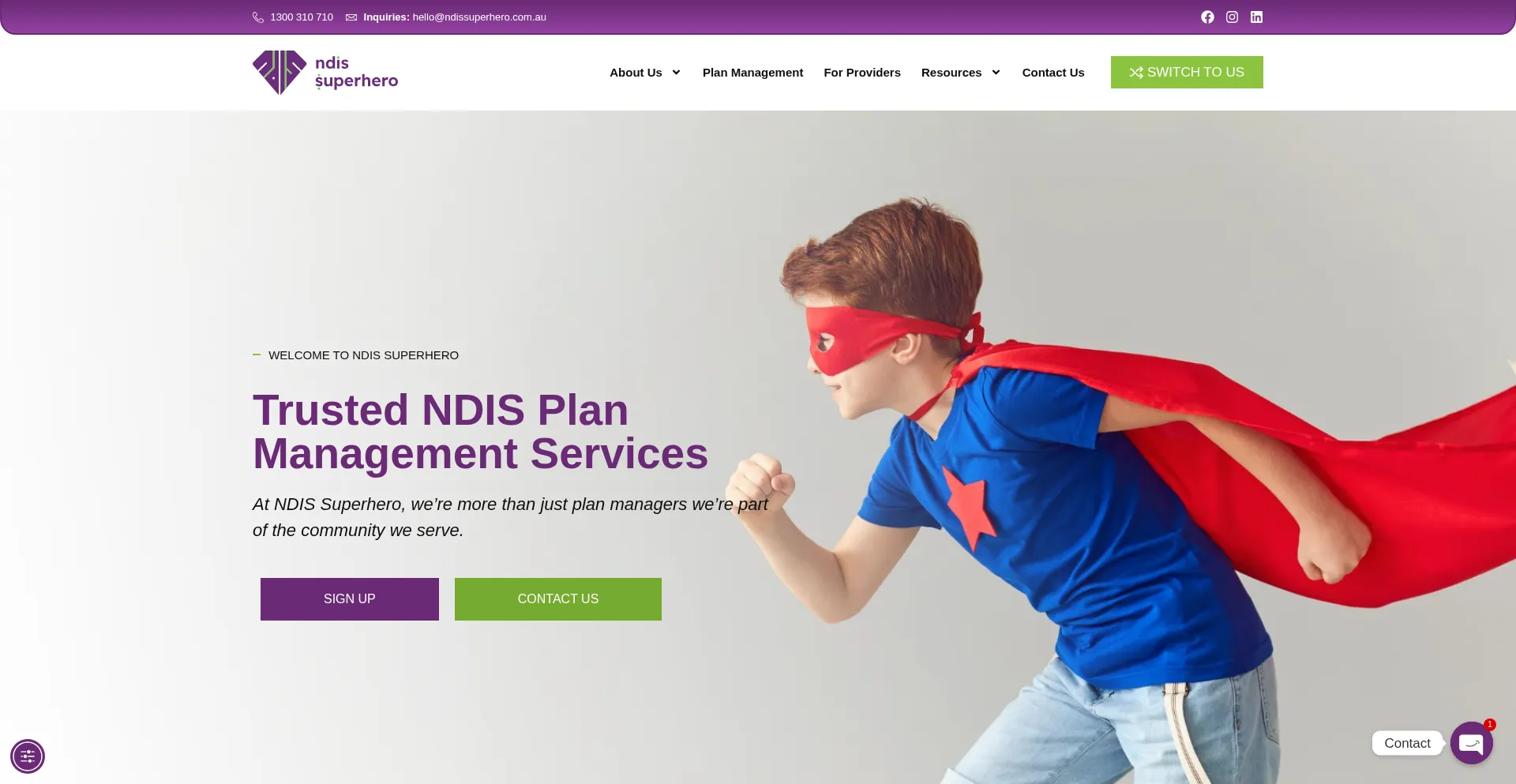Open the LinkedIn profile icon
The width and height of the screenshot is (1516, 784).
pos(1256,17)
